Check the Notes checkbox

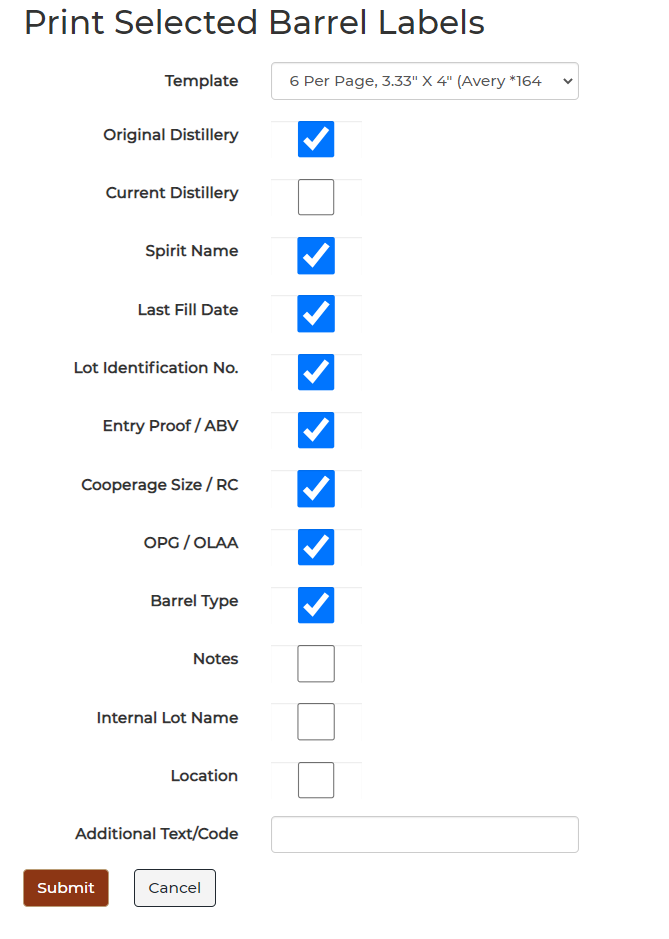coord(316,663)
